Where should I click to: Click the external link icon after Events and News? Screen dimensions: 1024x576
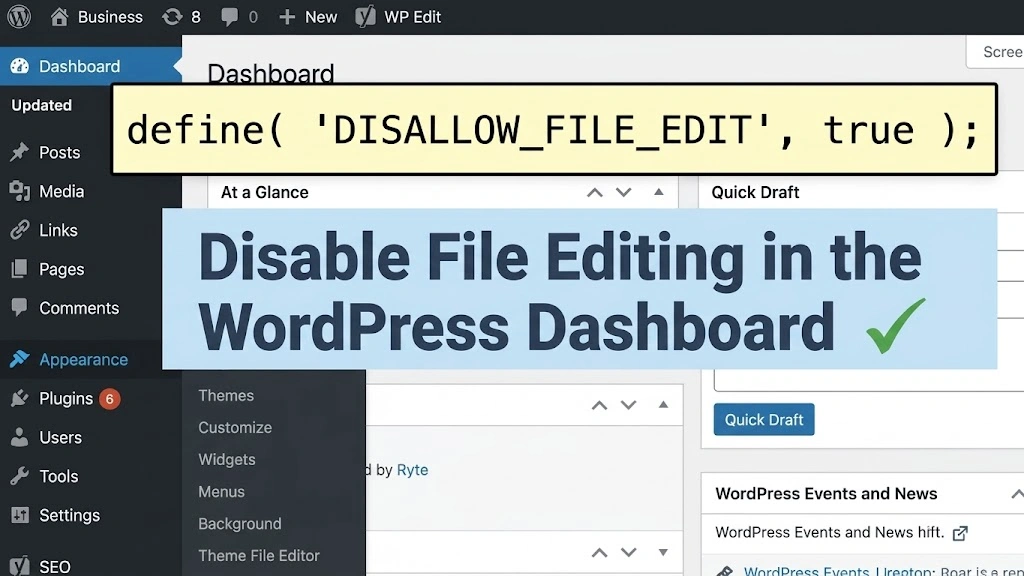pyautogui.click(x=960, y=534)
